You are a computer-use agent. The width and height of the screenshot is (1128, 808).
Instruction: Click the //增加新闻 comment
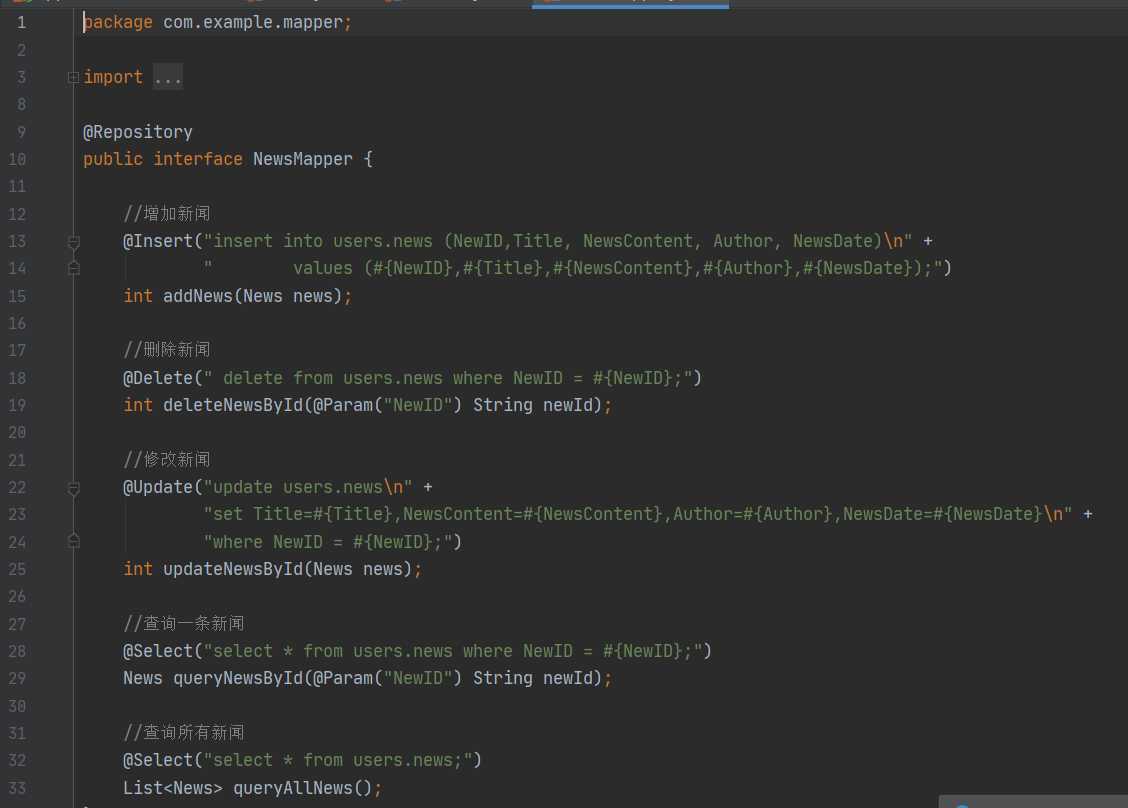[167, 214]
